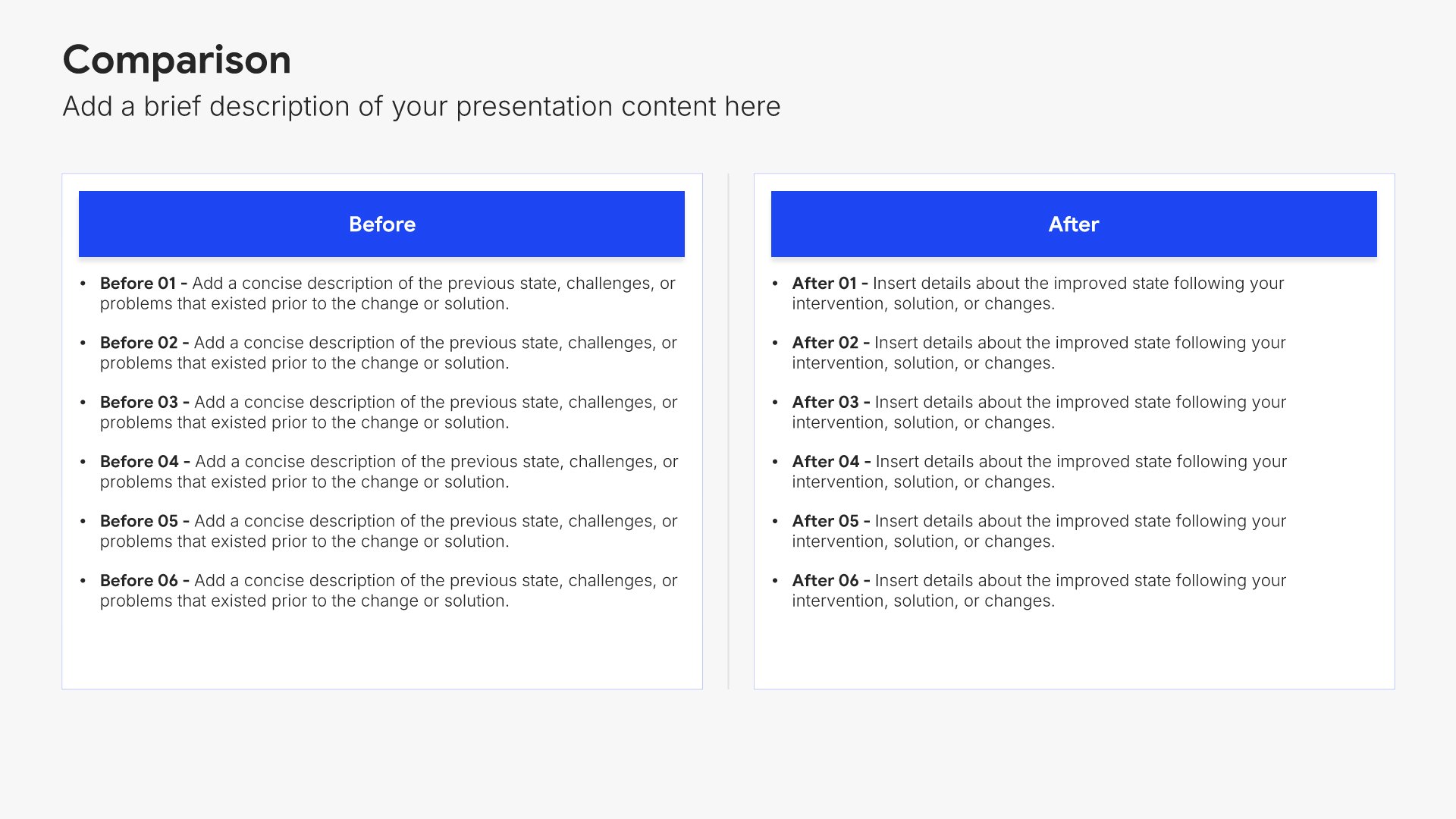
Task: Click the Before 02 bullet item
Action: [387, 353]
